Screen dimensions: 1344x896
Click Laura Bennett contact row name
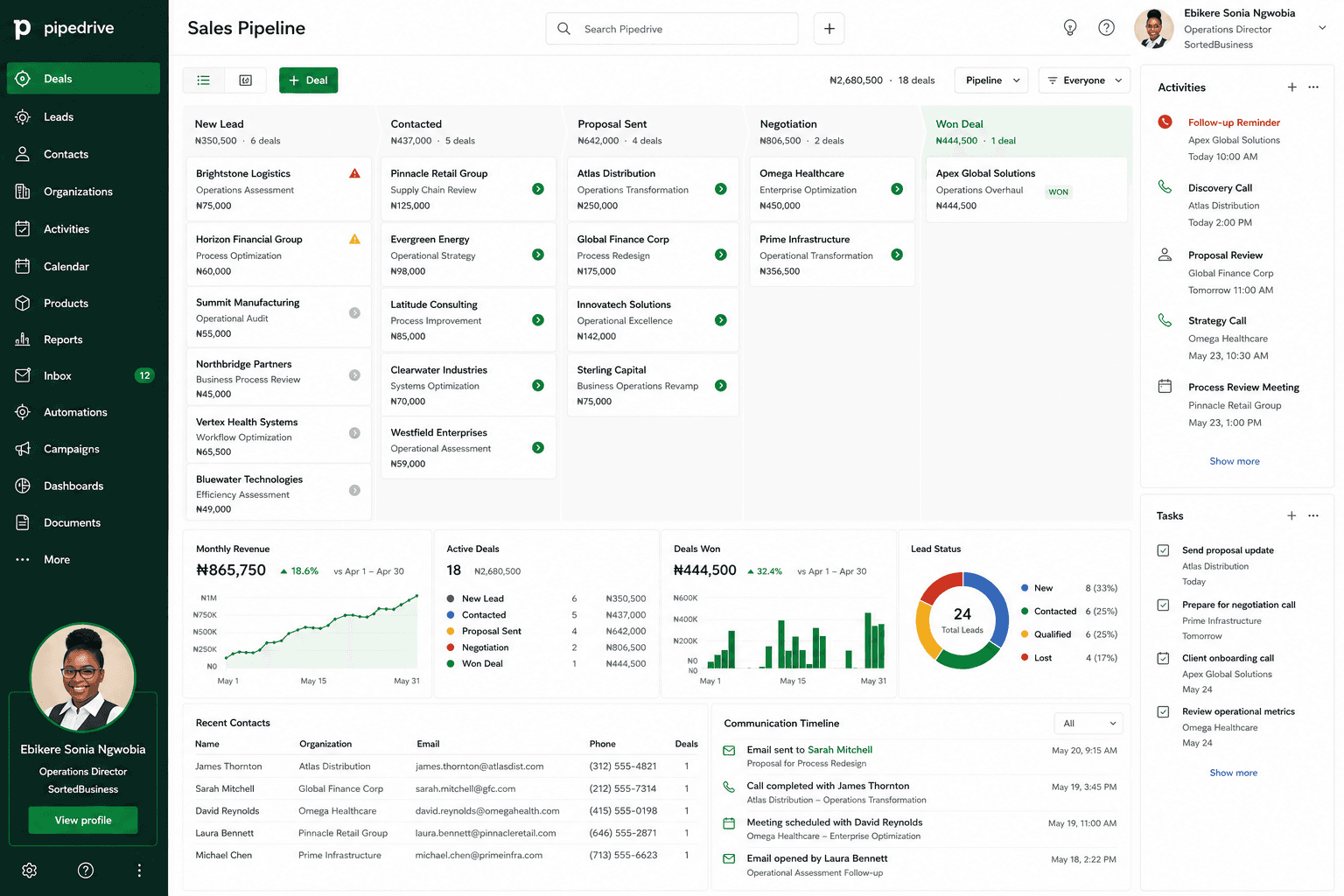(x=225, y=833)
